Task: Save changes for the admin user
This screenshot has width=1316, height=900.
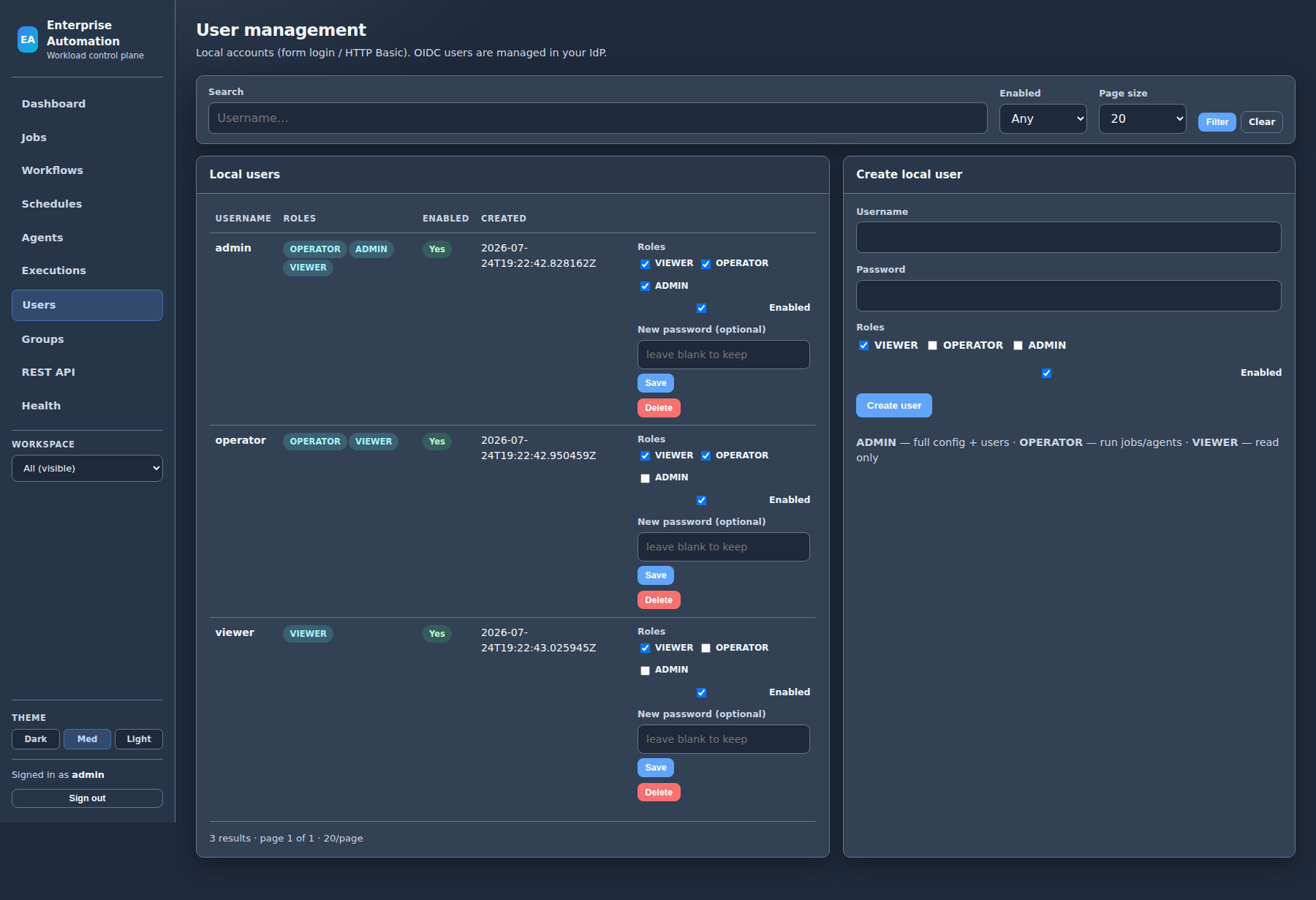Action: [656, 383]
